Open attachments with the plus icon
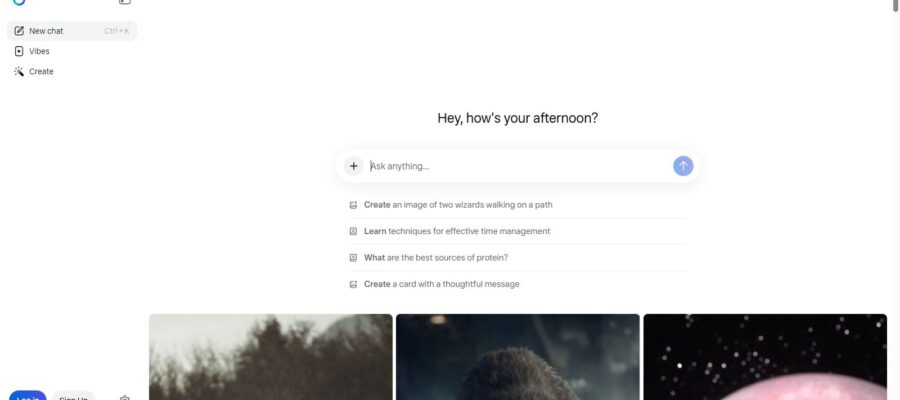Screen dimensions: 900x400 pos(354,166)
